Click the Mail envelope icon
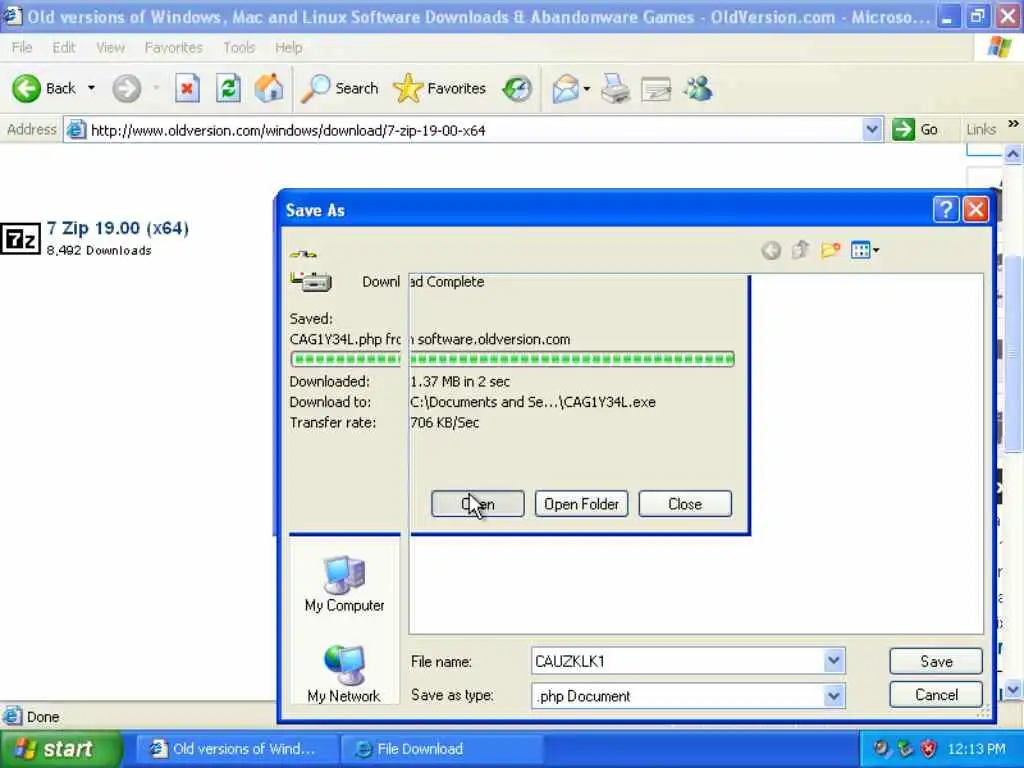Screen dimensions: 1024x768 click(x=565, y=88)
